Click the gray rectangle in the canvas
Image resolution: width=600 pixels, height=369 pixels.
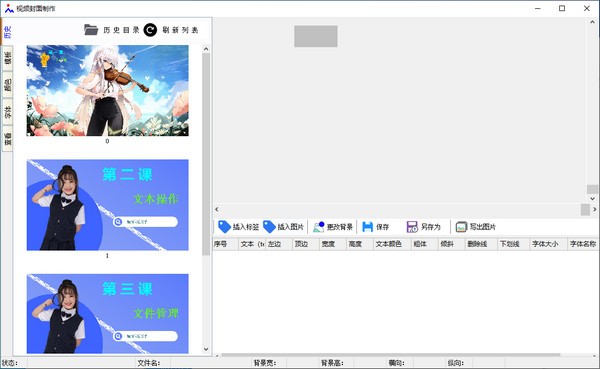pyautogui.click(x=316, y=36)
